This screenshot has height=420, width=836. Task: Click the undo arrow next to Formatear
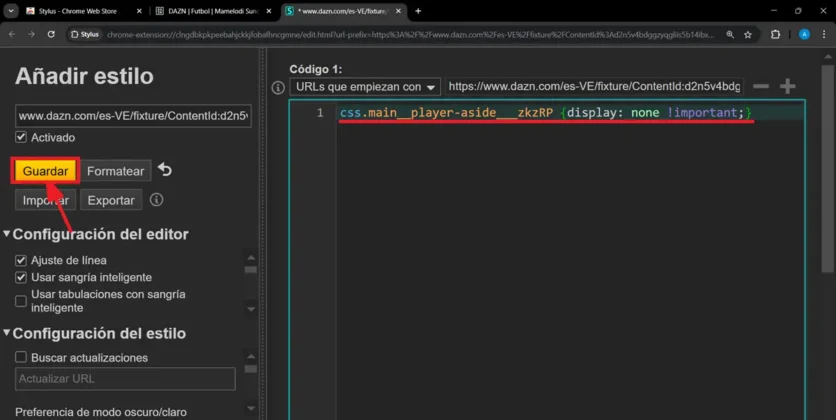click(x=165, y=170)
